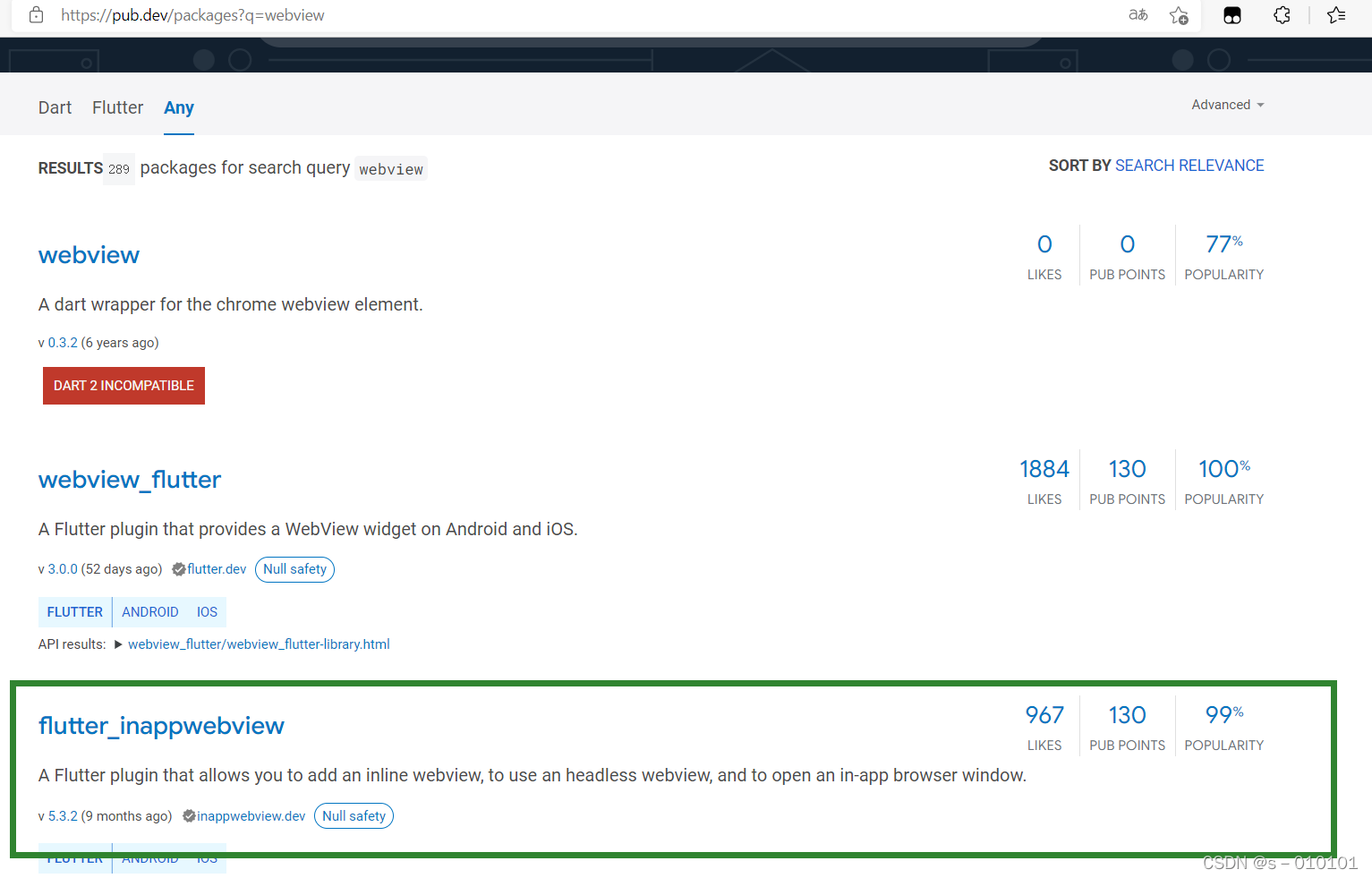Viewport: 1372px width, 878px height.
Task: Click the 99% popularity score
Action: 1224,715
